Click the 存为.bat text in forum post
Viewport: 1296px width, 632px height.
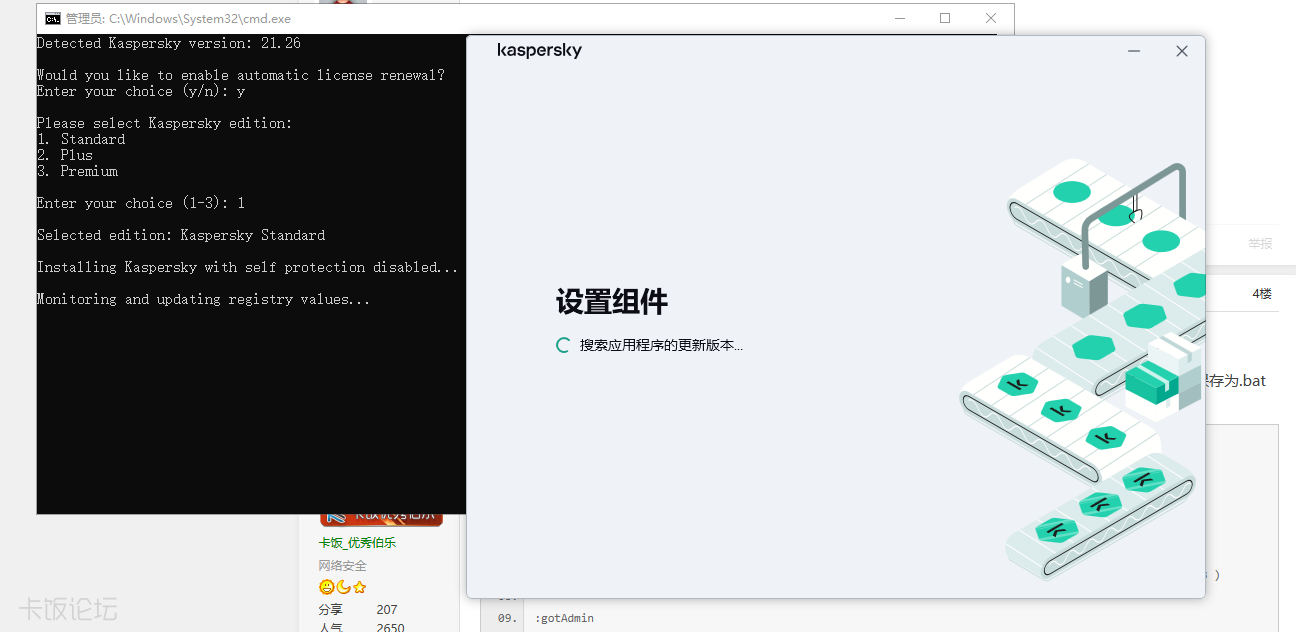(x=1236, y=381)
